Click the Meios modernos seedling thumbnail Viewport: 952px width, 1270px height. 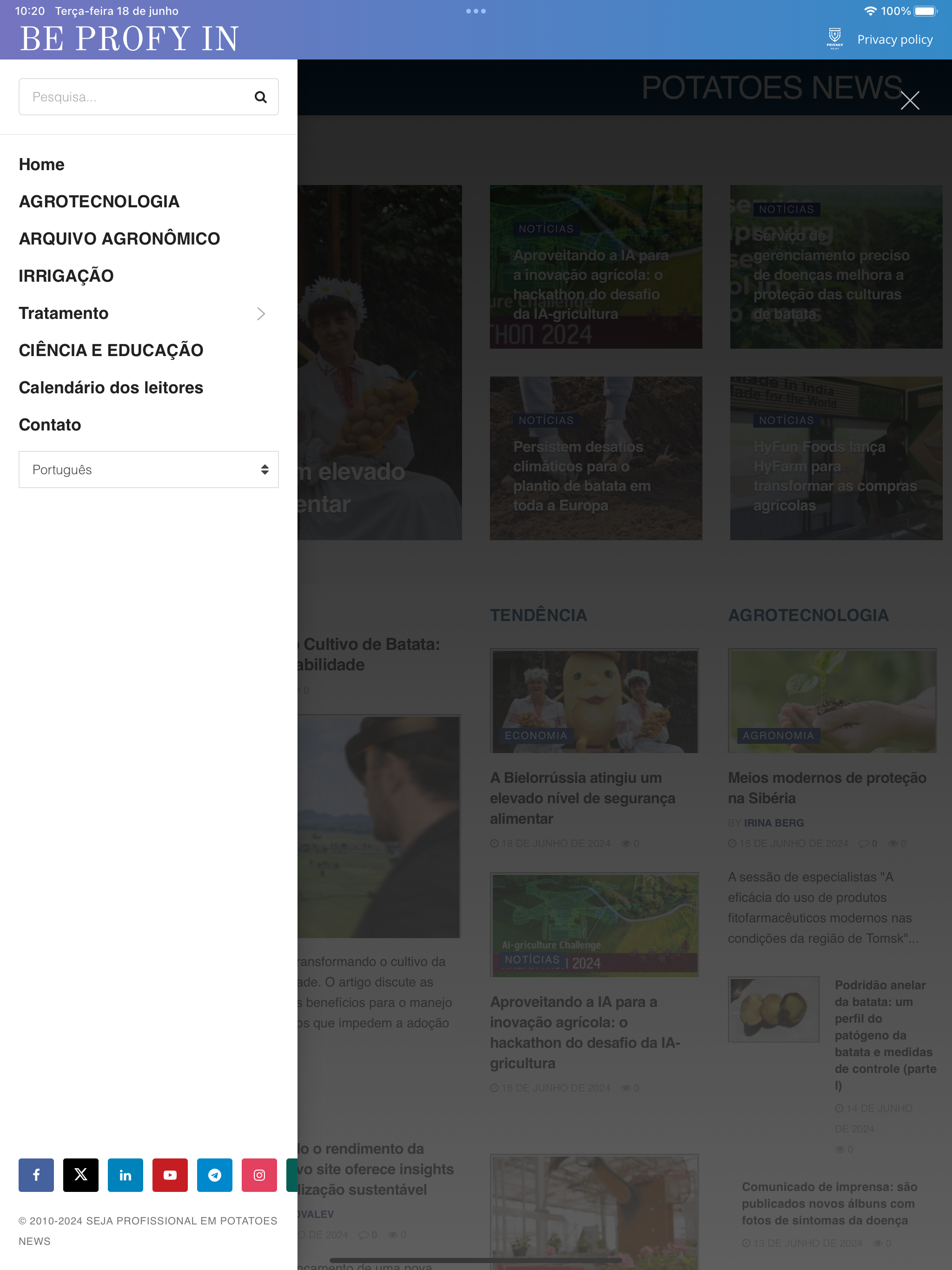click(832, 701)
